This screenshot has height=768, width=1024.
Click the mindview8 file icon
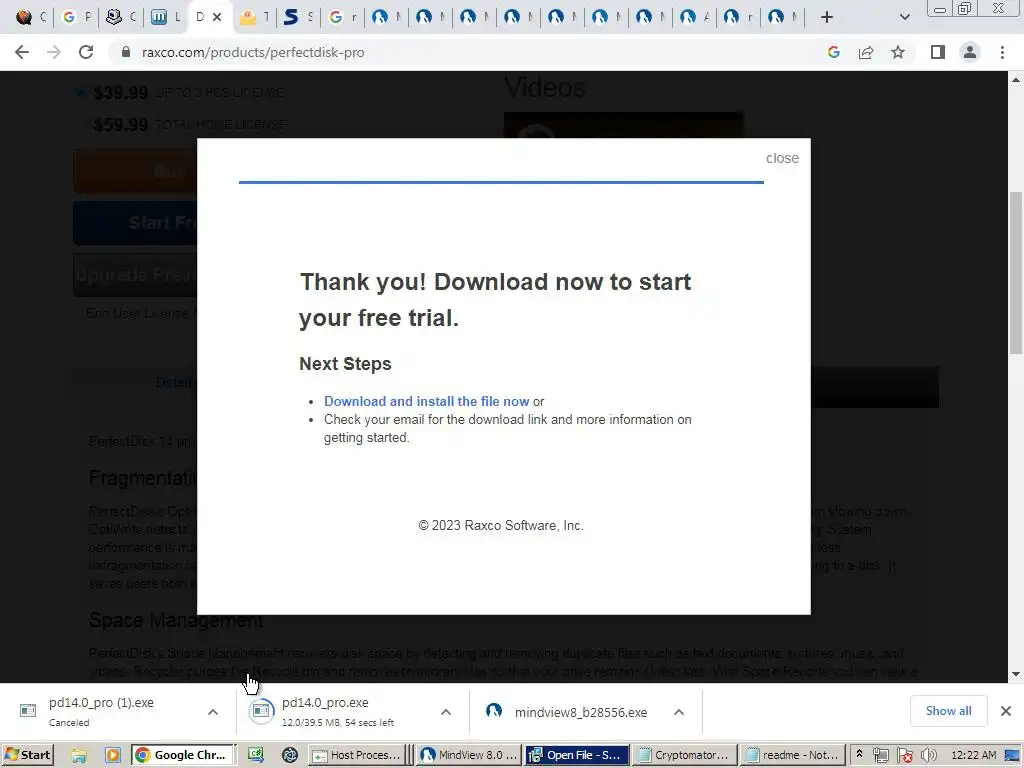[494, 711]
